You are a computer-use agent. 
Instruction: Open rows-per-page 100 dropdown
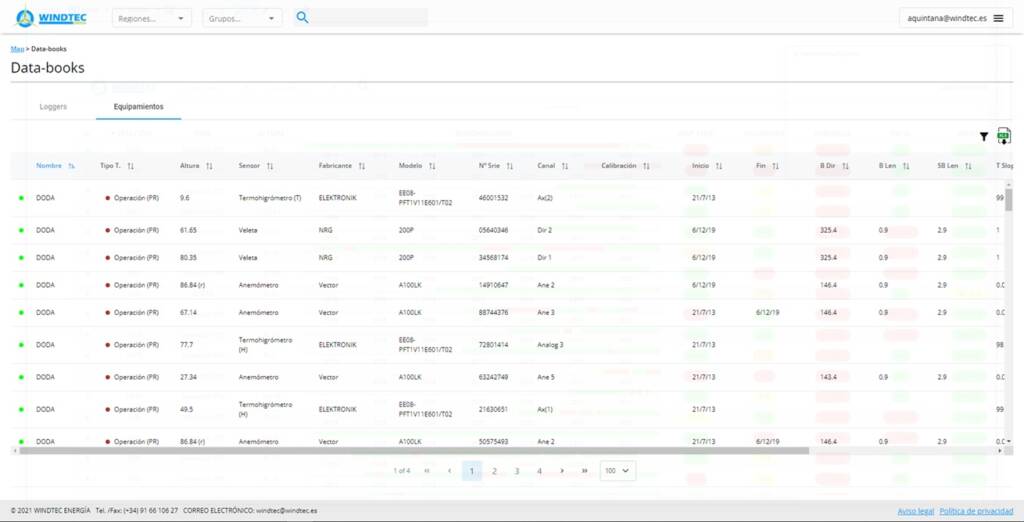coord(617,470)
